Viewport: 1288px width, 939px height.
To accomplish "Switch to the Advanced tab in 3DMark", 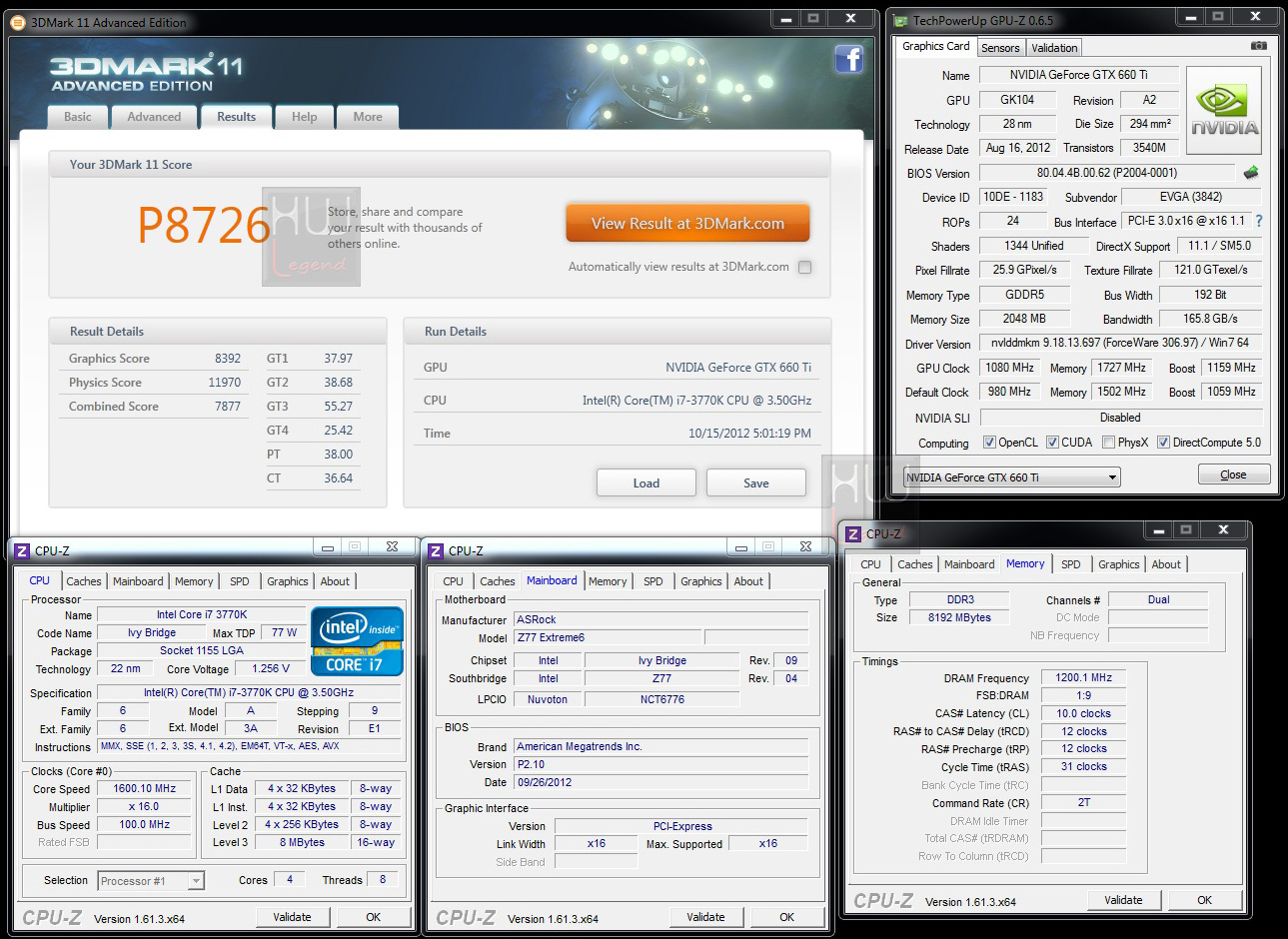I will (x=154, y=117).
